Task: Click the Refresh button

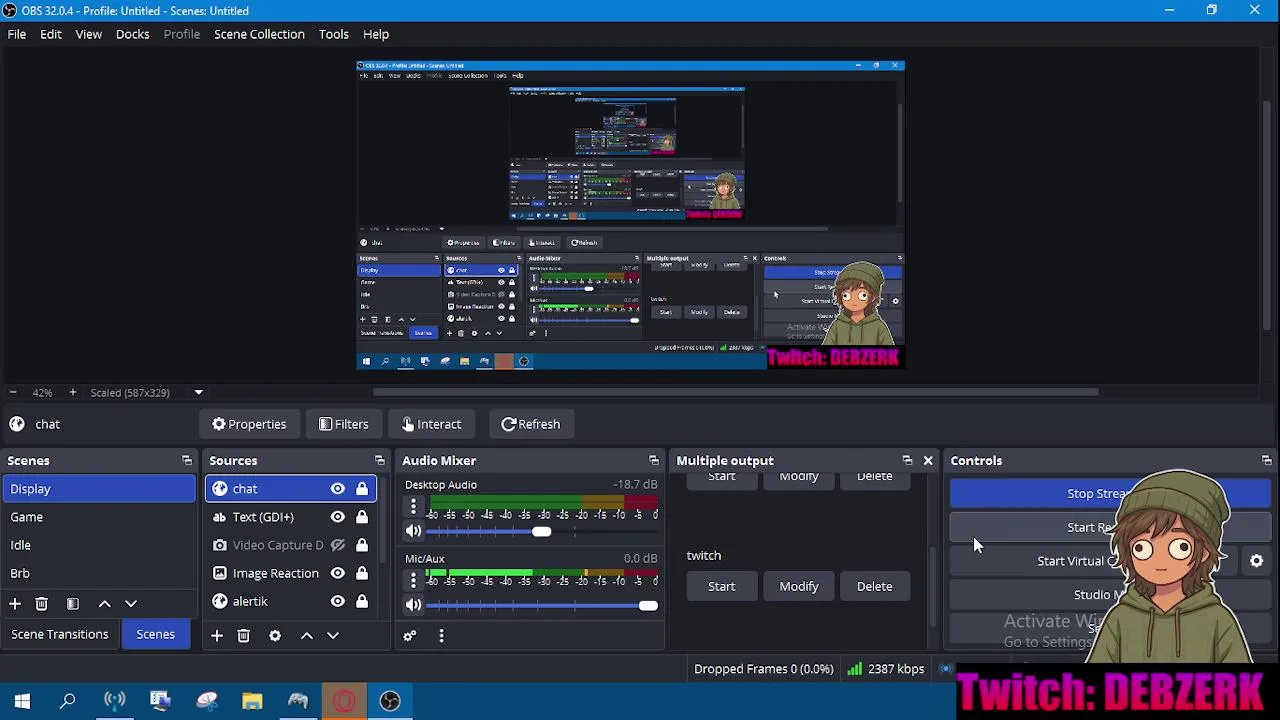Action: click(x=531, y=424)
